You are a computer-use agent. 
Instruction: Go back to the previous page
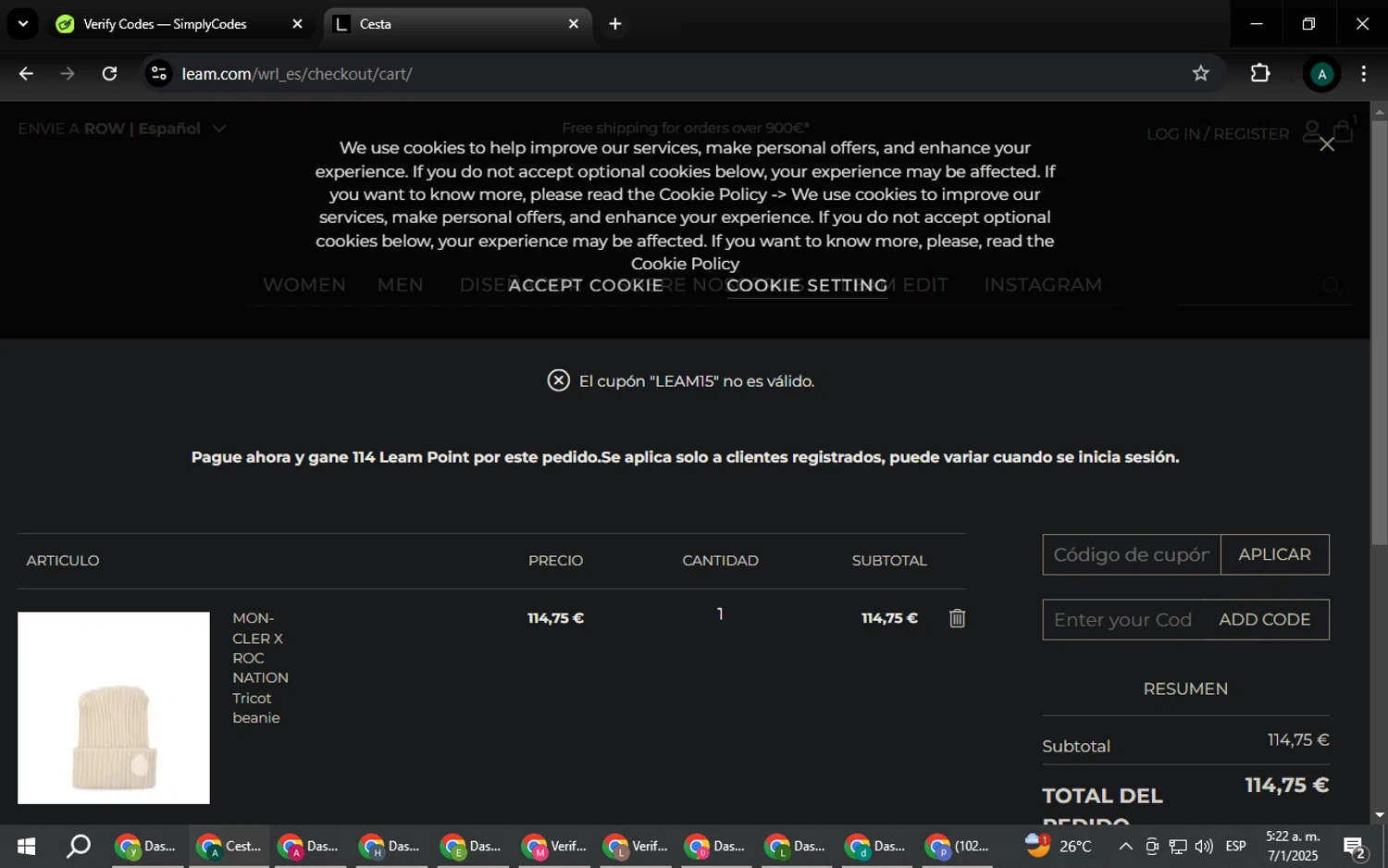tap(26, 74)
